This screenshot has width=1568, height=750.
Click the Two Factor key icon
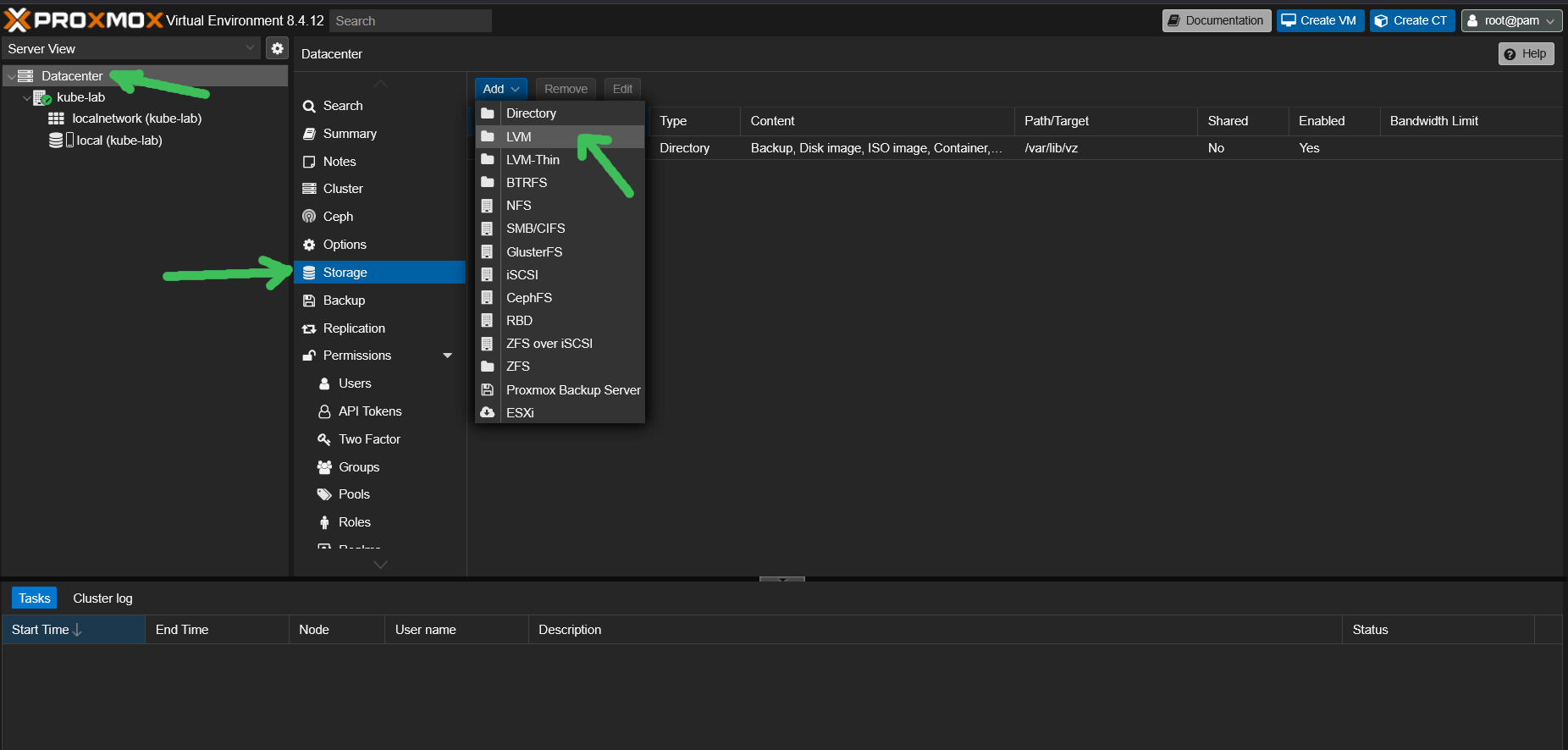point(324,439)
